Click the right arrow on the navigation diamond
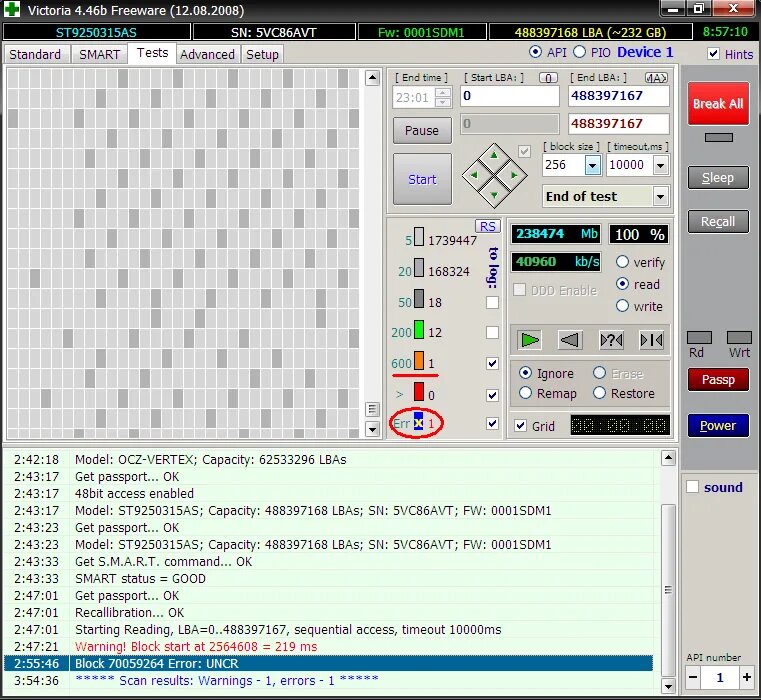Screen dimensions: 761x700 pos(513,175)
